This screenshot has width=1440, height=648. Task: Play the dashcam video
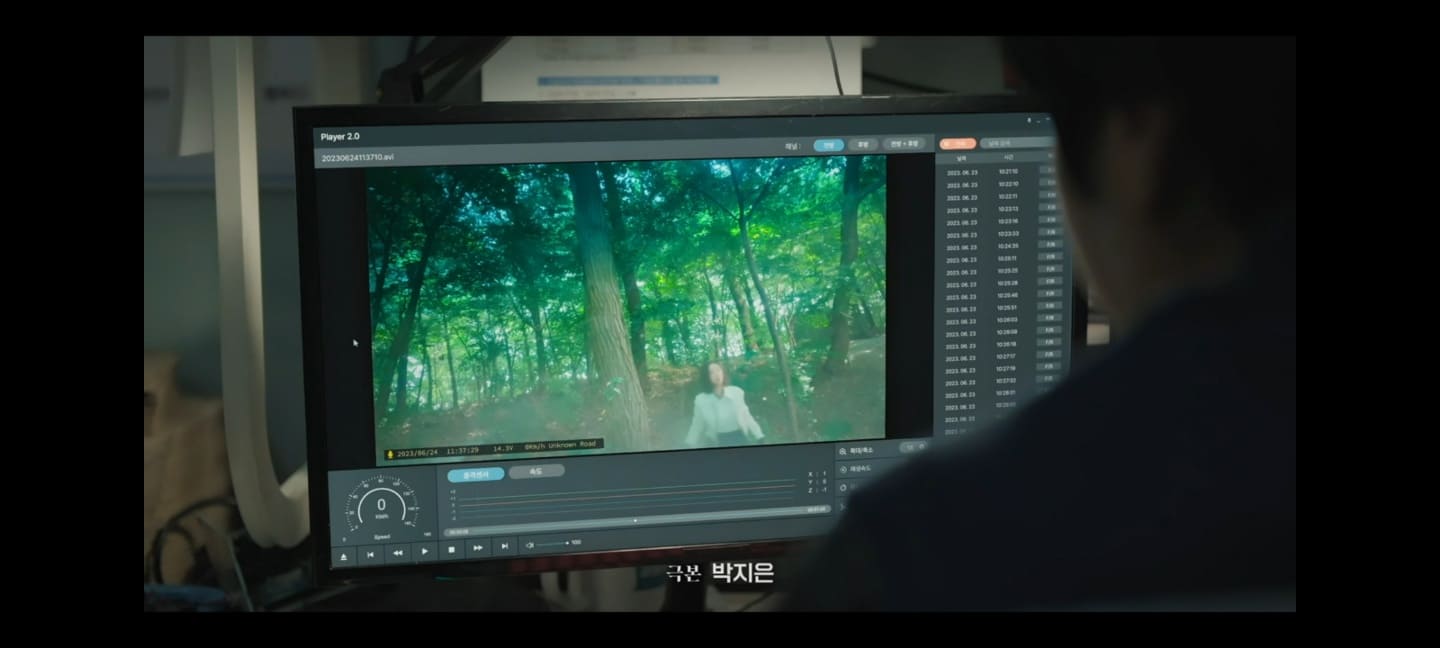coord(424,551)
